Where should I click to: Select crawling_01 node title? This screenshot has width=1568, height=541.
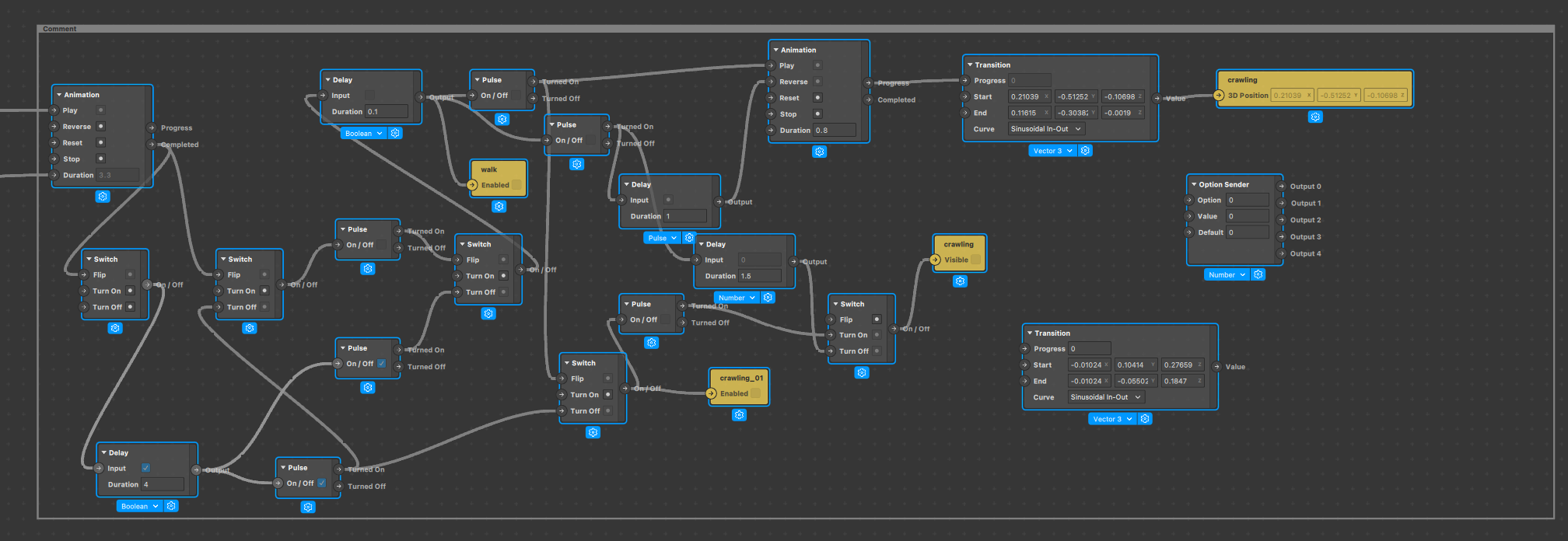click(741, 378)
